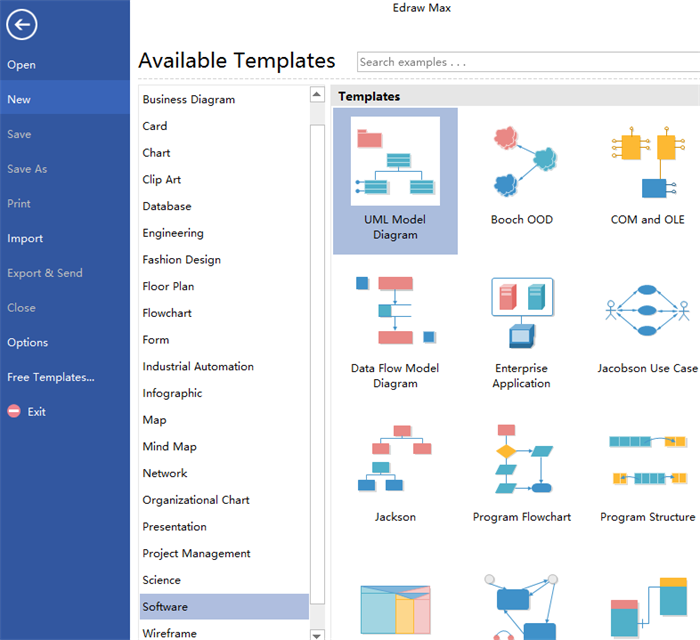This screenshot has width=700, height=640.
Task: Select Industrial Automation category
Action: [x=198, y=366]
